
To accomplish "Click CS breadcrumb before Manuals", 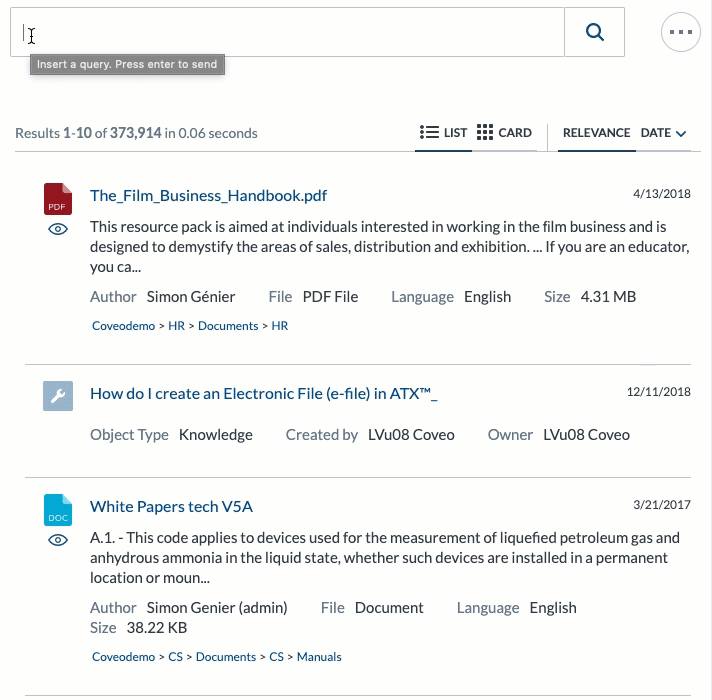I will point(277,657).
